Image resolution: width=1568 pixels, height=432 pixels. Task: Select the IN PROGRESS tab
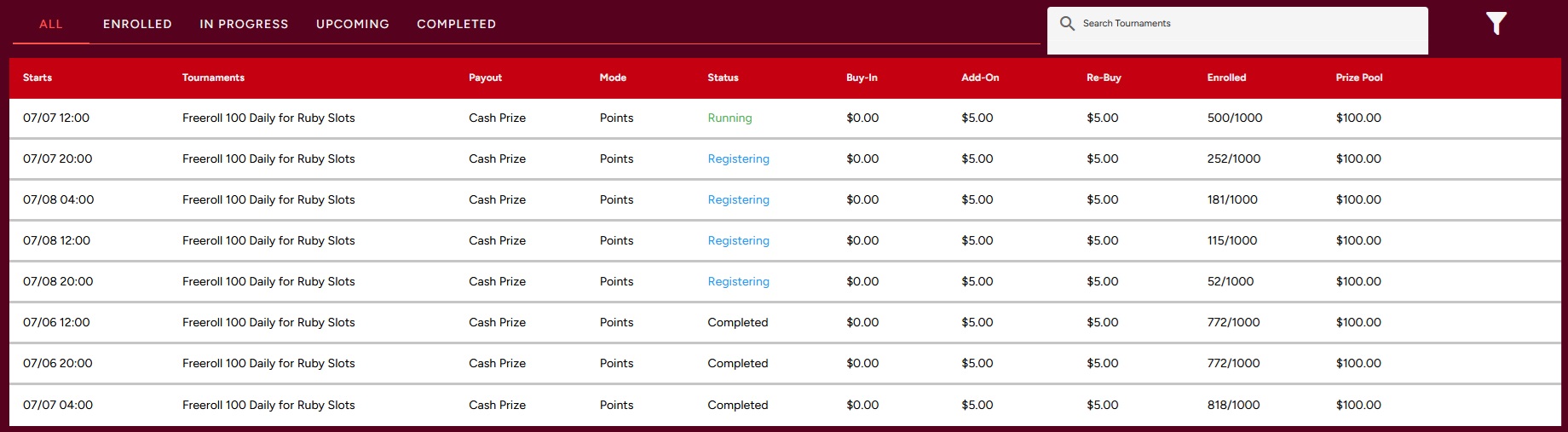click(244, 24)
